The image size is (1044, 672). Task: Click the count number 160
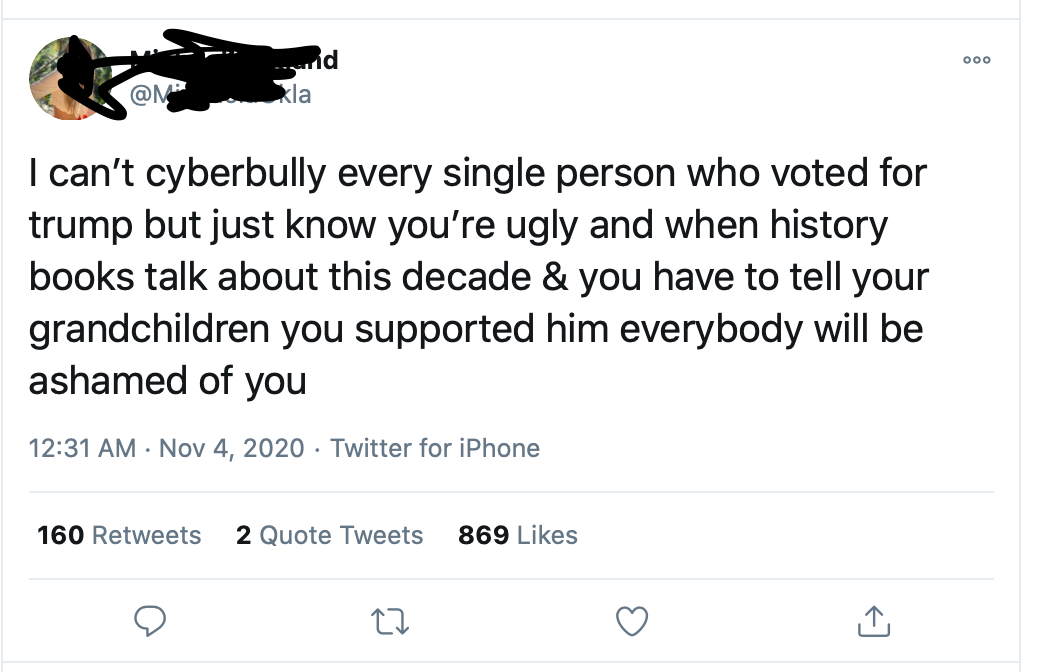[x=61, y=535]
